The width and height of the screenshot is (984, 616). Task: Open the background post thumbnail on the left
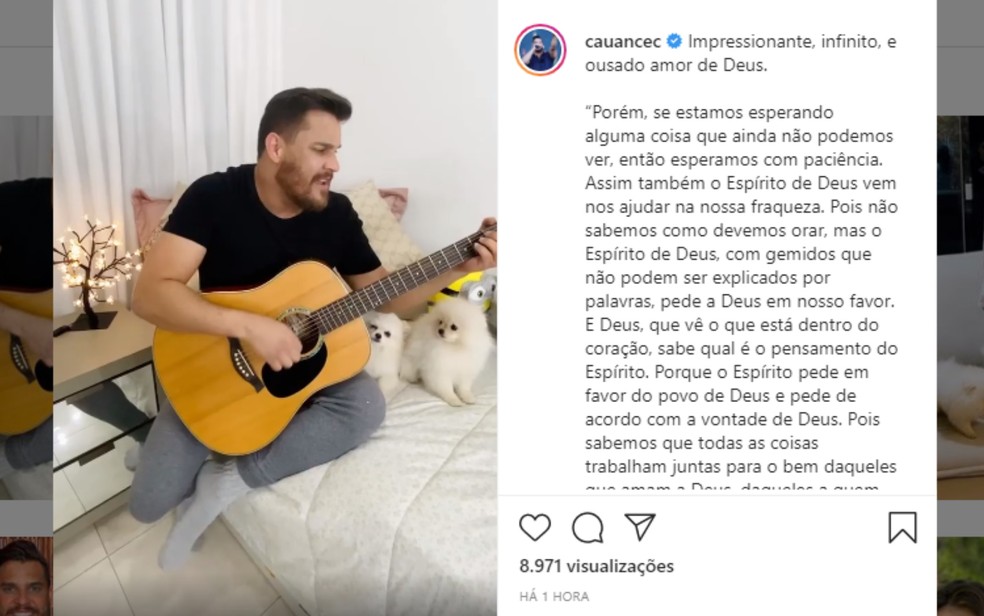pos(26,307)
